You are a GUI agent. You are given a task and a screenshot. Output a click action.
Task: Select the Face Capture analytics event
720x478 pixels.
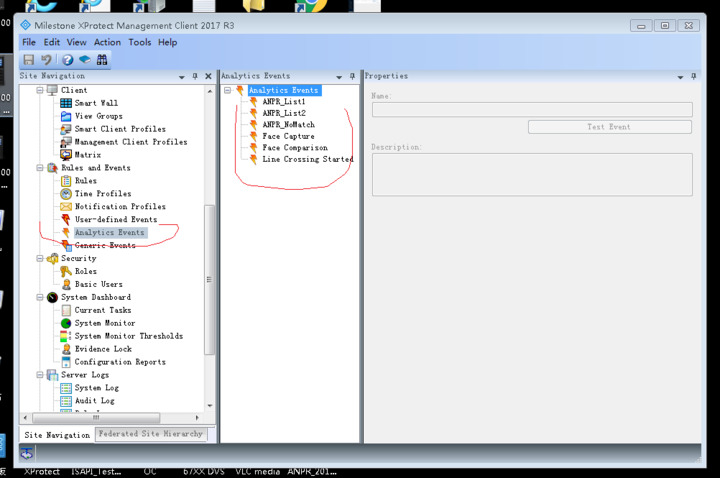click(288, 136)
